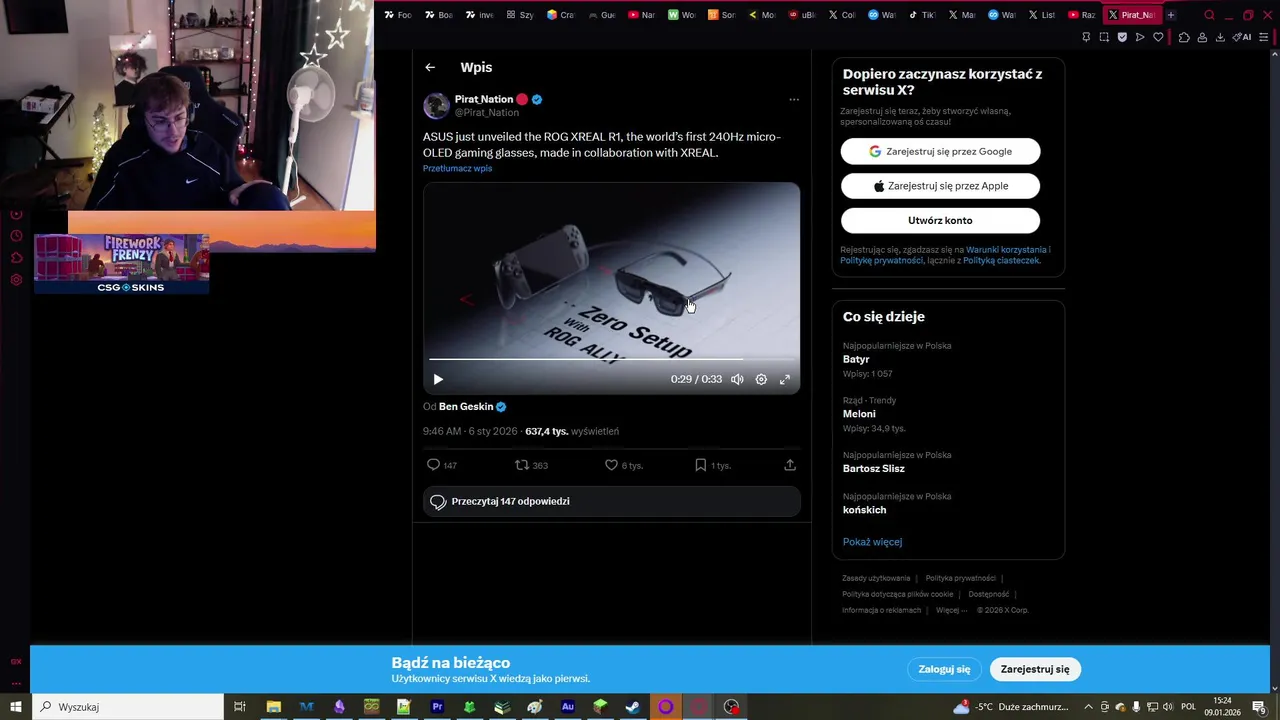Image resolution: width=1280 pixels, height=720 pixels.
Task: Click the Wyszukaj taskbar search box
Action: (x=127, y=707)
